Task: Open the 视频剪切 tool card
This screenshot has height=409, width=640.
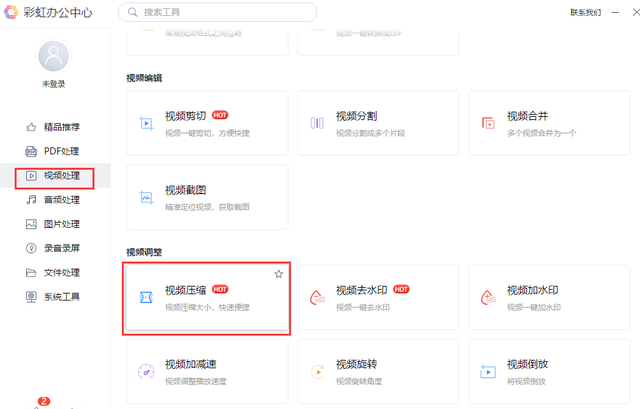Action: tap(207, 123)
